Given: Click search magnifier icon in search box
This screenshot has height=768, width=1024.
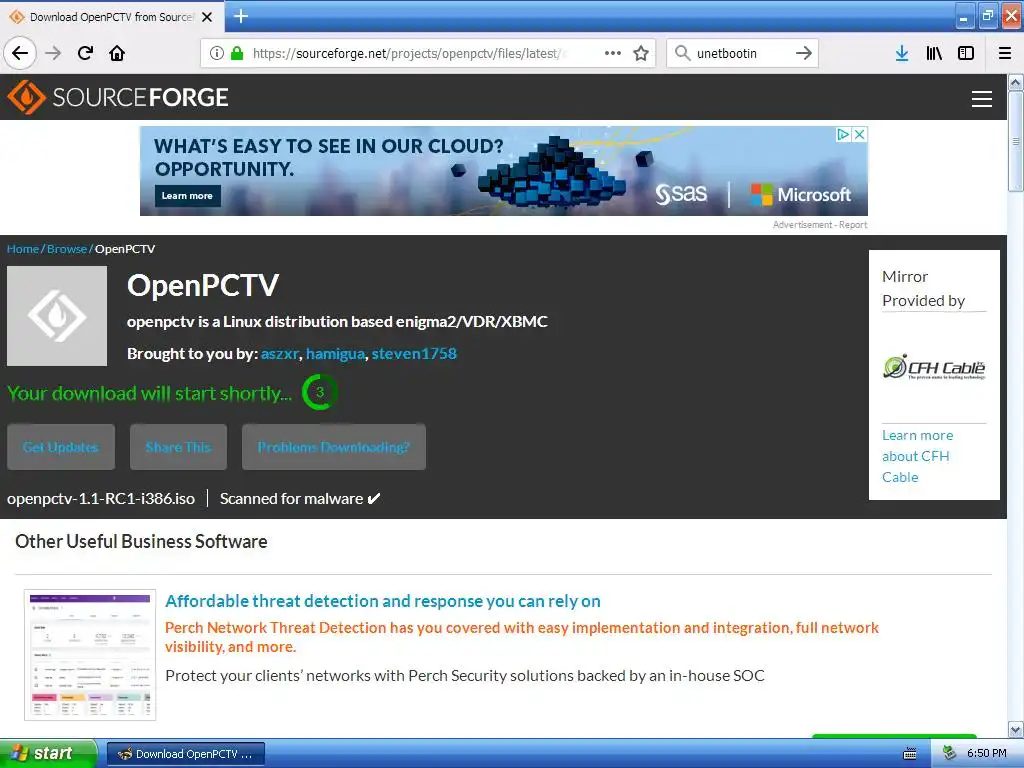Looking at the screenshot, I should (682, 53).
